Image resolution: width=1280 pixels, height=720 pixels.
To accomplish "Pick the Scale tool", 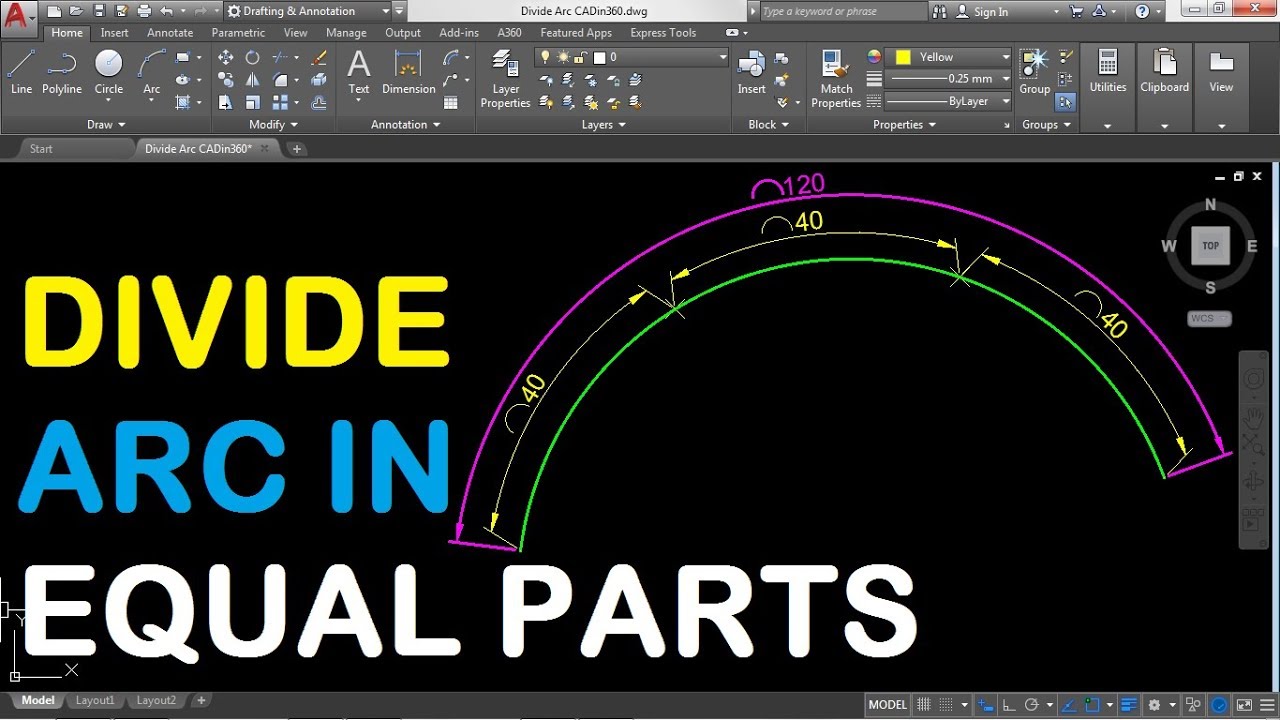I will click(x=253, y=102).
